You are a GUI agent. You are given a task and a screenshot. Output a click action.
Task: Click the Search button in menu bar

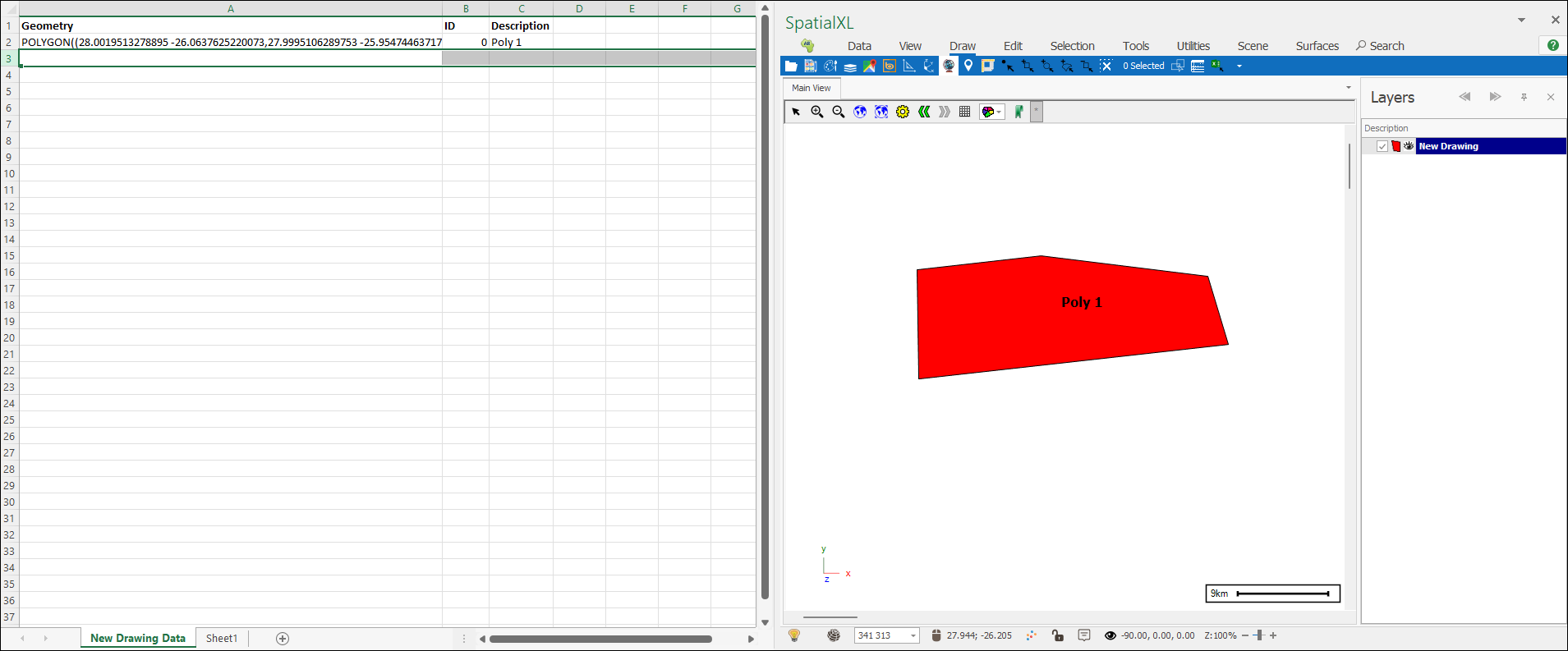(x=1380, y=46)
